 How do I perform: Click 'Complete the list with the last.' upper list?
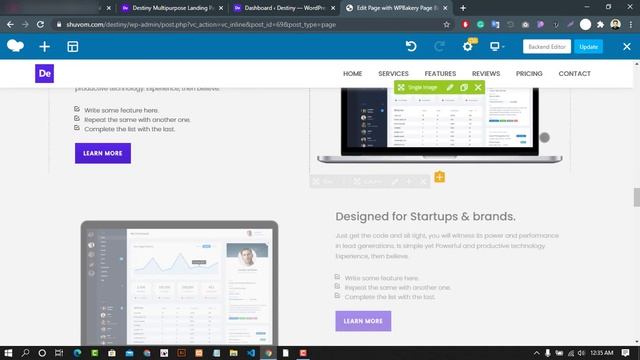[129, 129]
